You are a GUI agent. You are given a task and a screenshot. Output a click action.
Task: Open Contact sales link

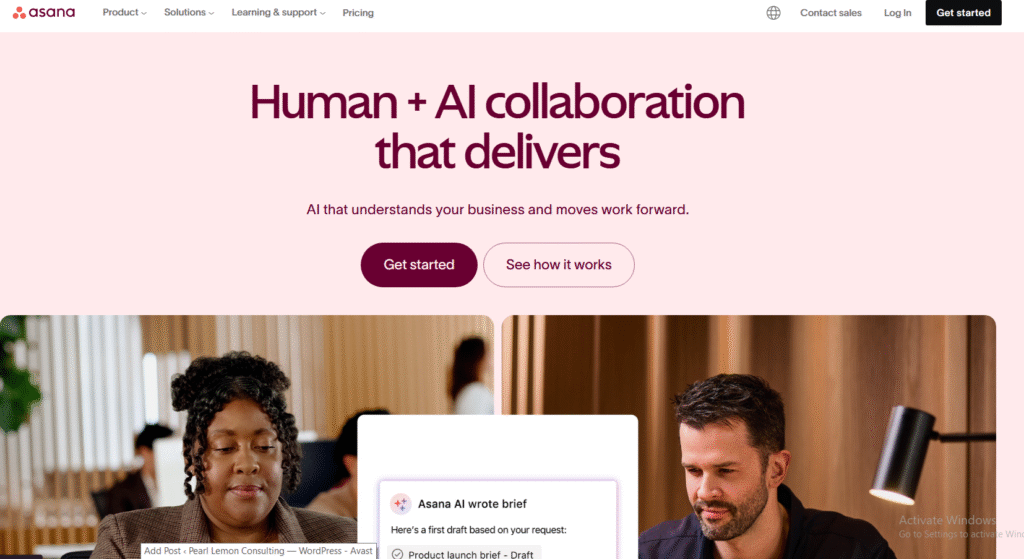point(831,12)
